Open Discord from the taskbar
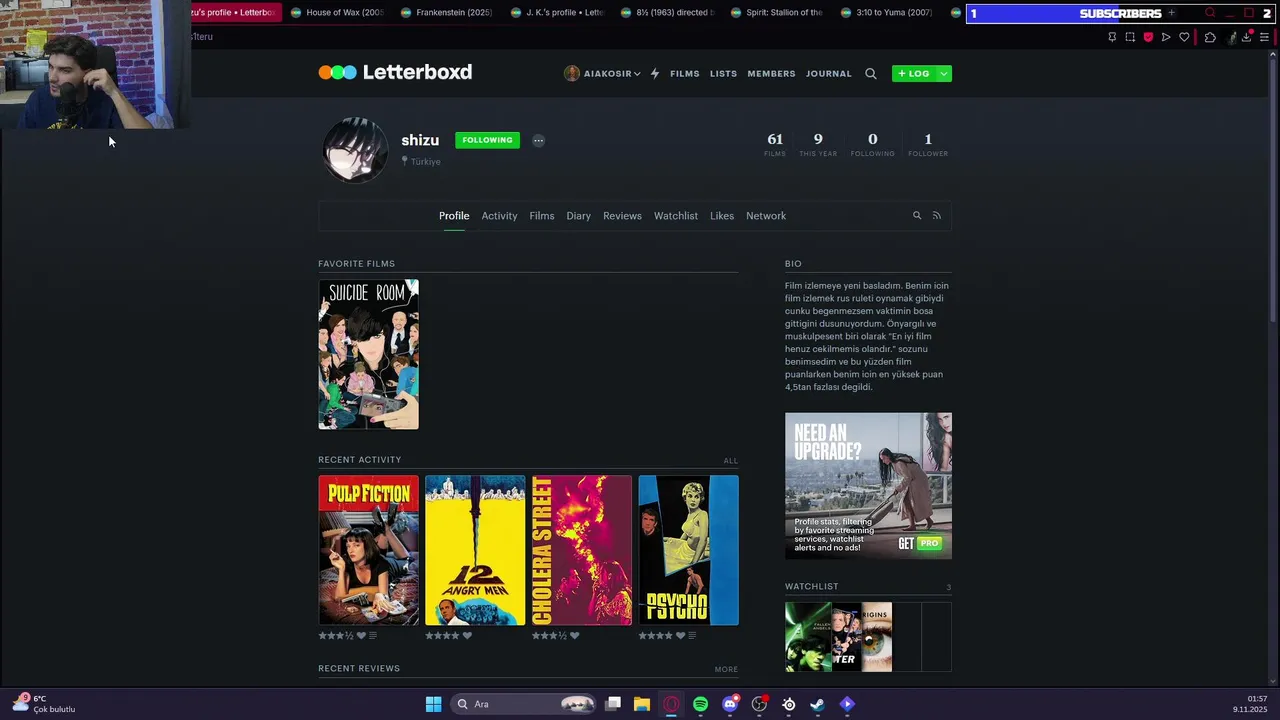Image resolution: width=1280 pixels, height=720 pixels. (730, 704)
